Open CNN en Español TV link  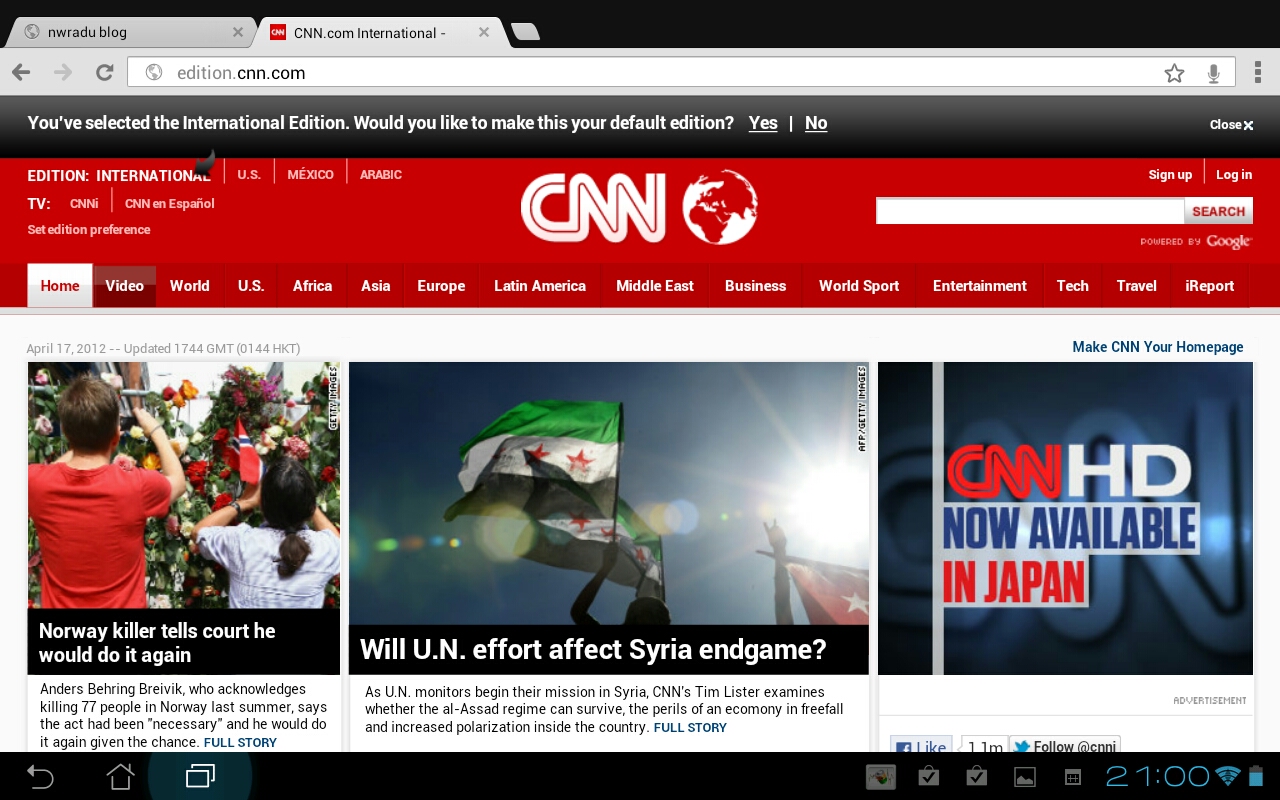[x=170, y=203]
